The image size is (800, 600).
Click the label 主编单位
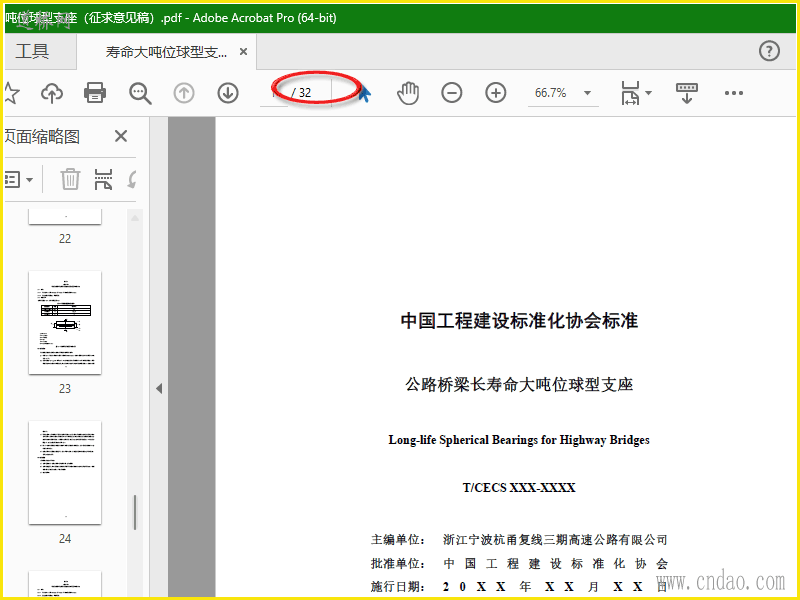[395, 539]
